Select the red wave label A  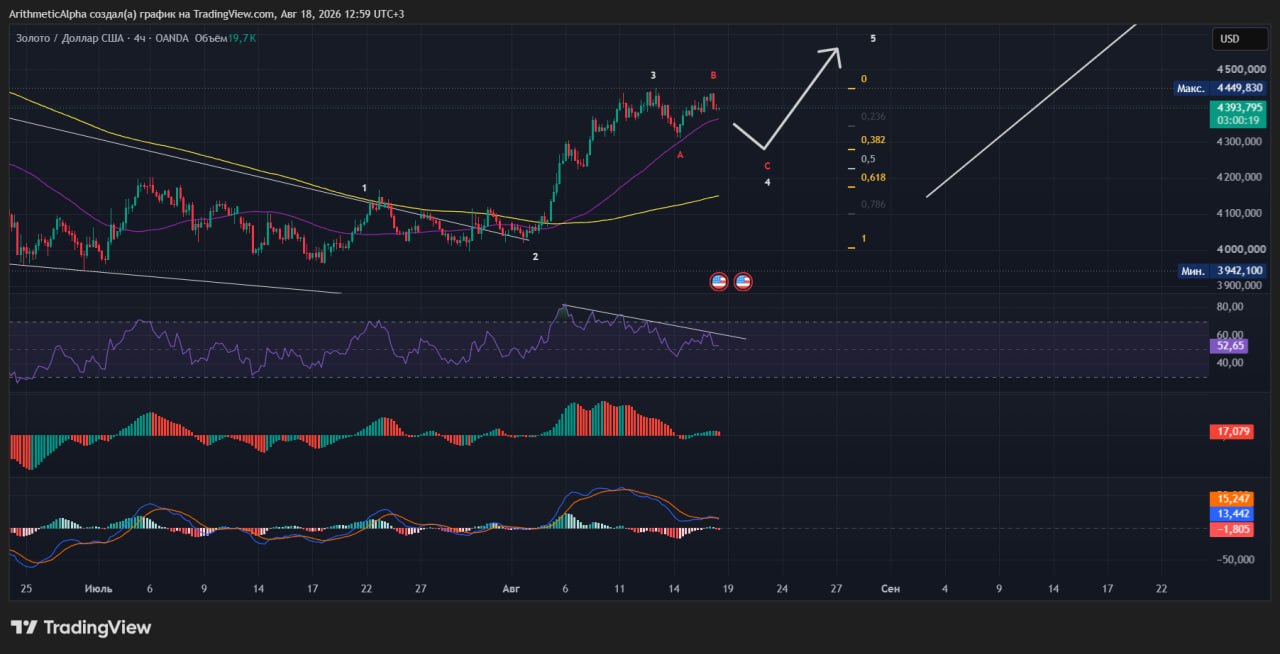(680, 155)
